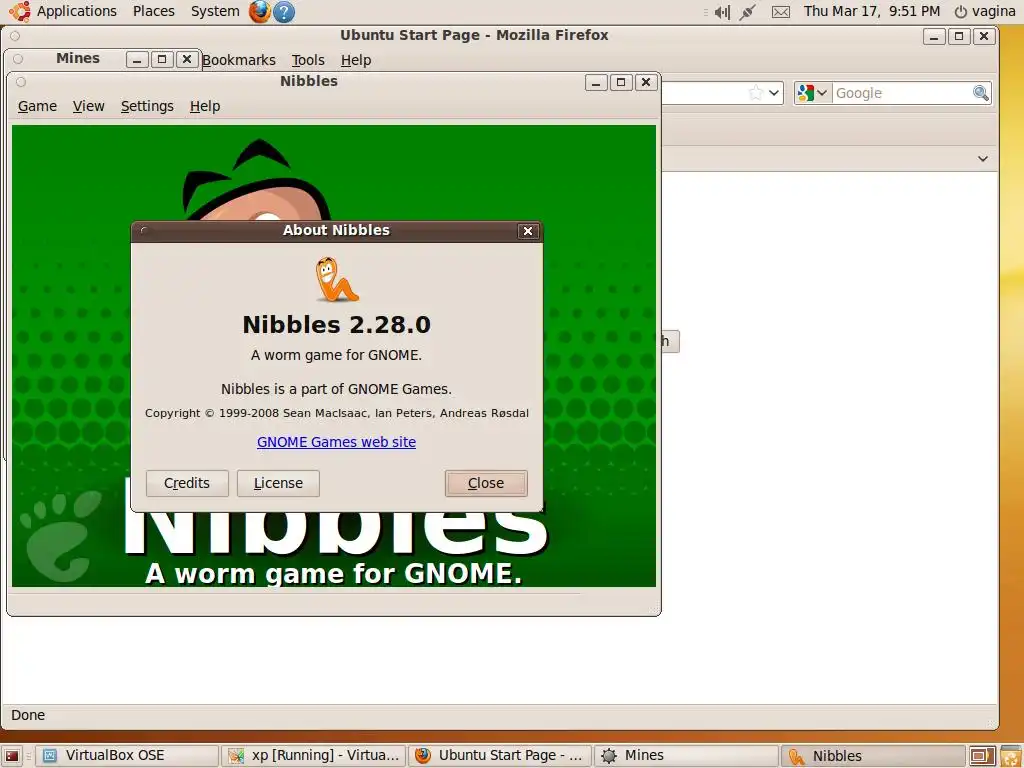Screen dimensions: 1024x768
Task: Open the Help icon in the top panel
Action: tap(283, 11)
